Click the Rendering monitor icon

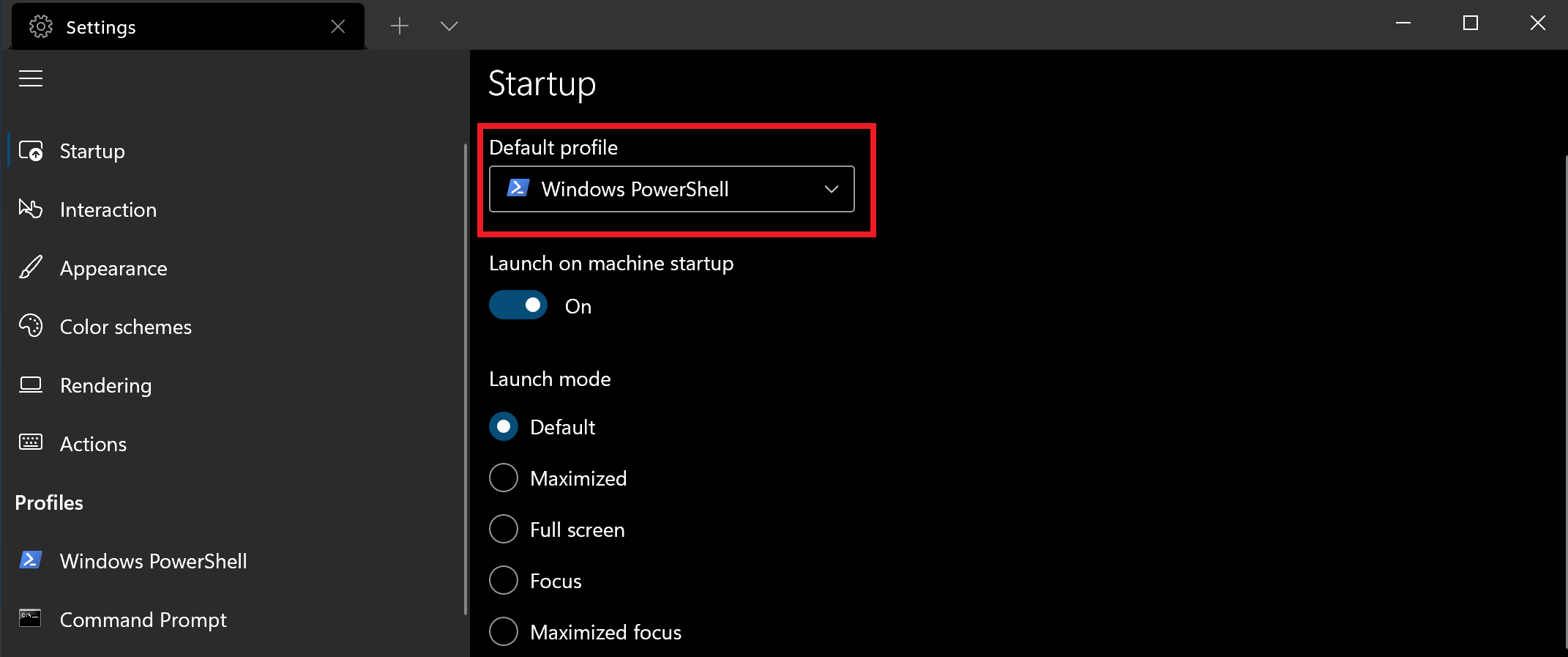click(31, 385)
